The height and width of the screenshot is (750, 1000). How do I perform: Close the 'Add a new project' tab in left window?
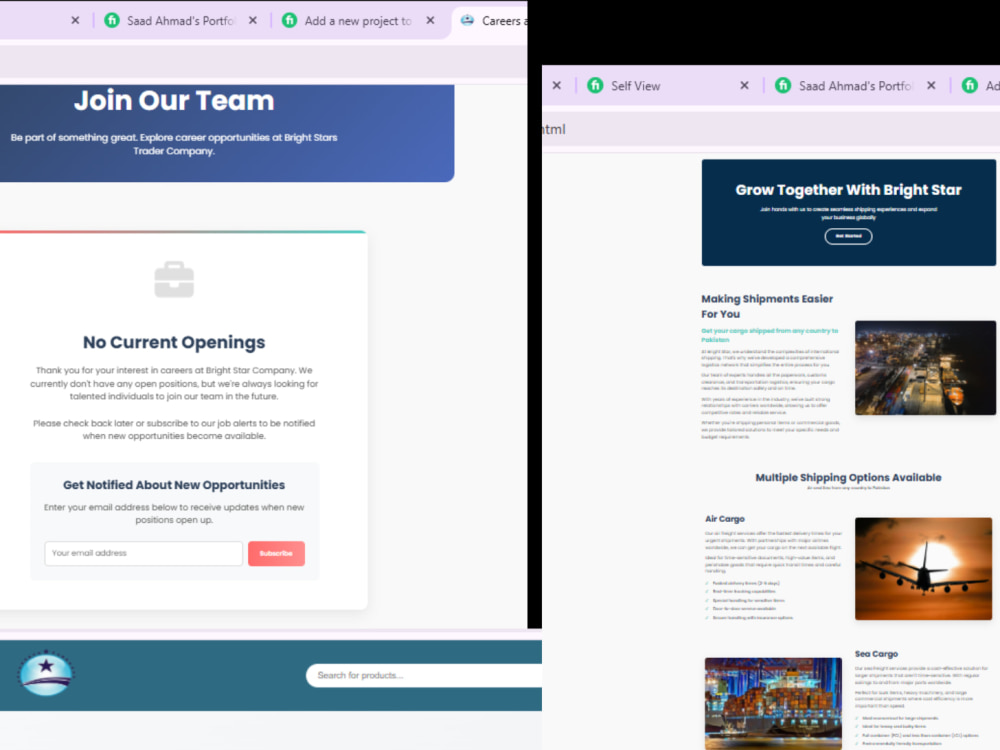[x=430, y=20]
